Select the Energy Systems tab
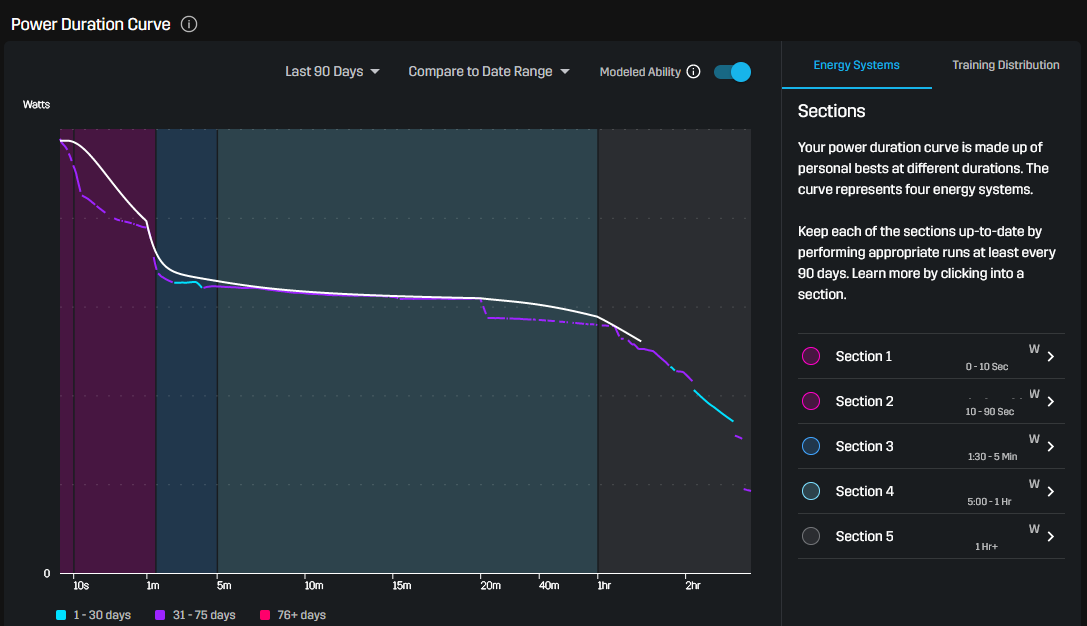This screenshot has height=626, width=1087. pyautogui.click(x=856, y=64)
